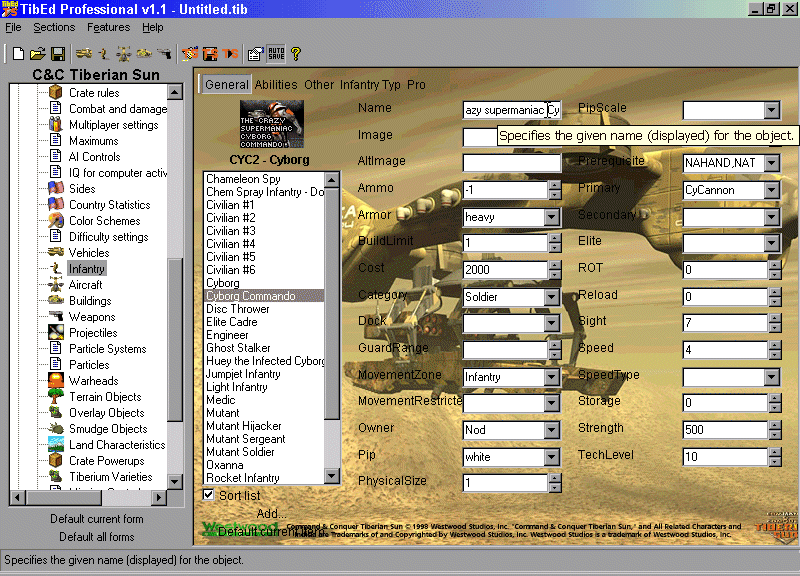Viewport: 800px width, 576px height.
Task: Select Color Schemes in the tree
Action: click(105, 221)
